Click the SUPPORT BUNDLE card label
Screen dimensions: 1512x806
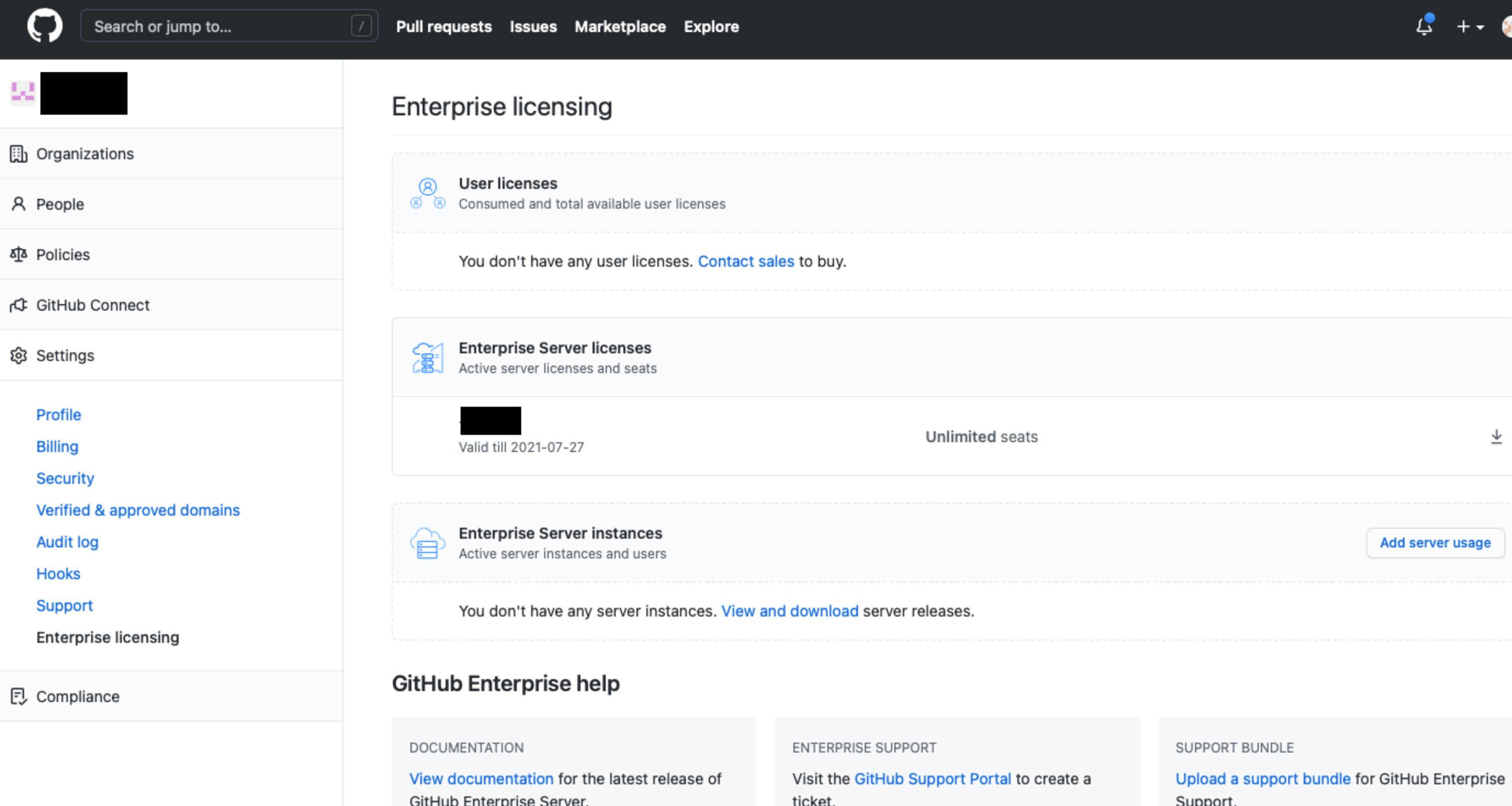pyautogui.click(x=1235, y=747)
